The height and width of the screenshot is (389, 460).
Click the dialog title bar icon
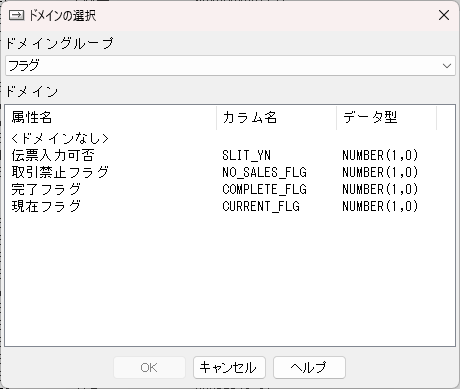coord(16,15)
